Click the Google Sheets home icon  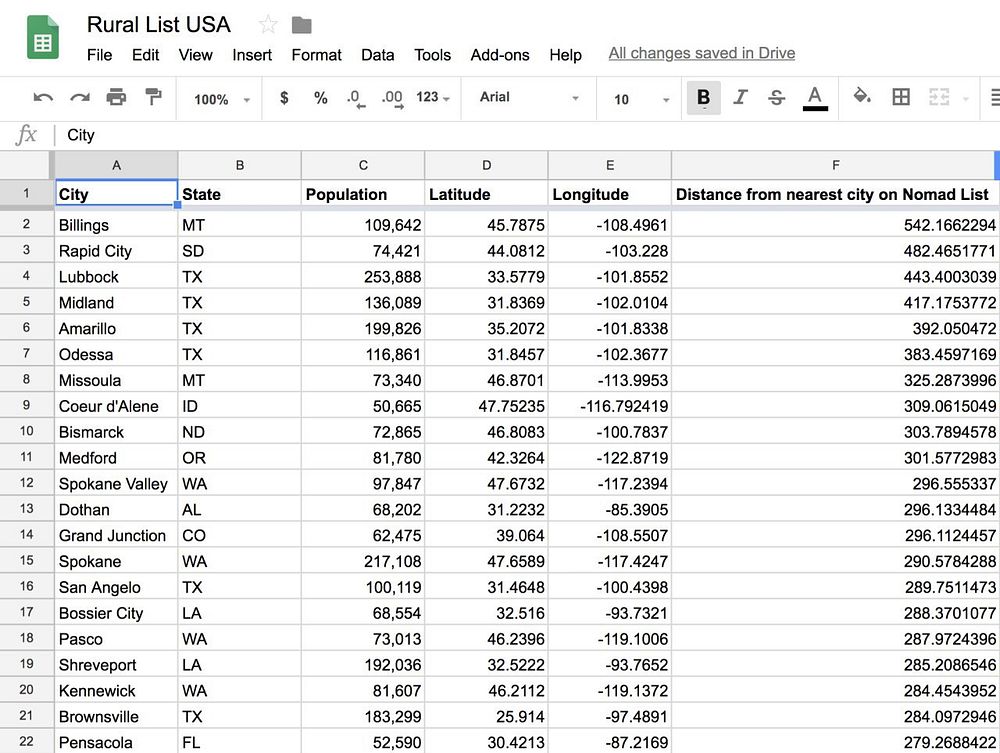click(x=43, y=38)
